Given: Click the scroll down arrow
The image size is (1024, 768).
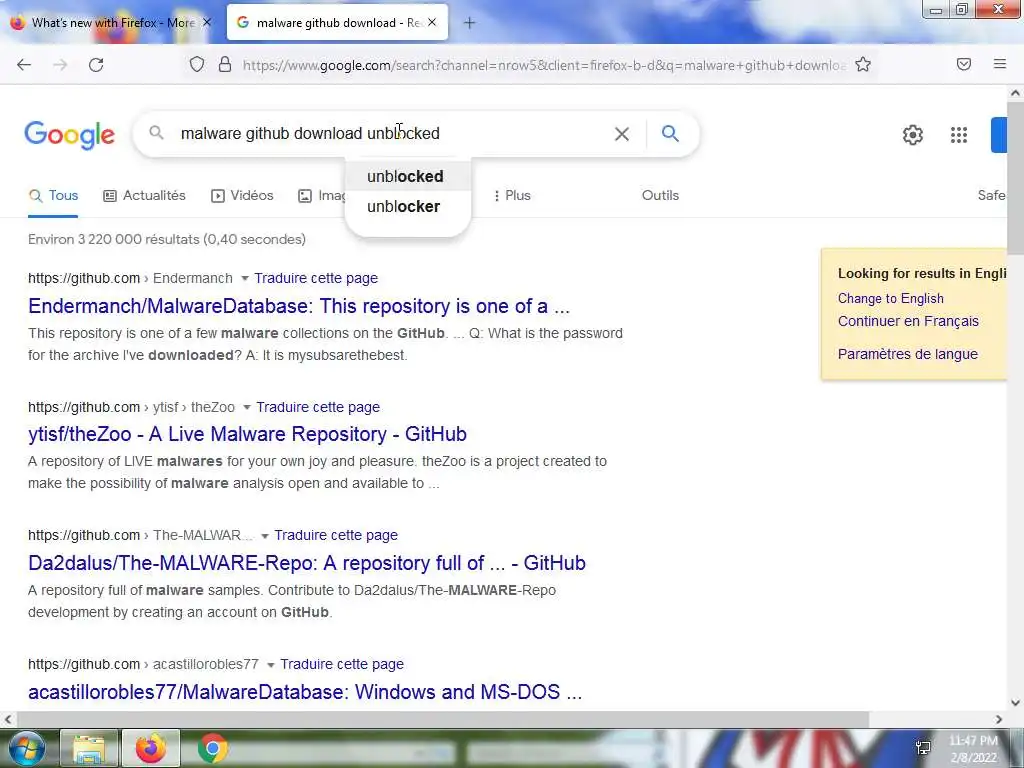Looking at the screenshot, I should pyautogui.click(x=1015, y=703).
